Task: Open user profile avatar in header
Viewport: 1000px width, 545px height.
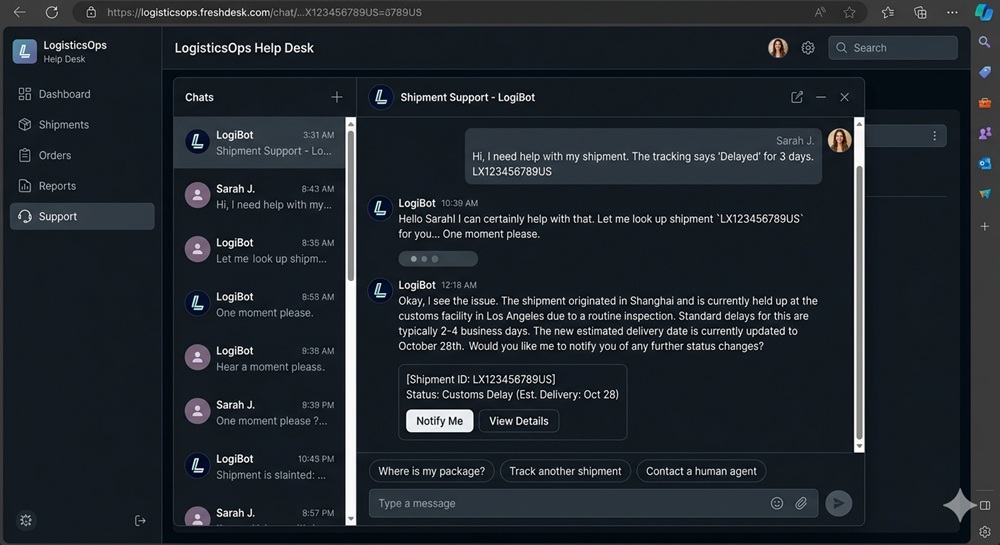Action: (x=777, y=48)
